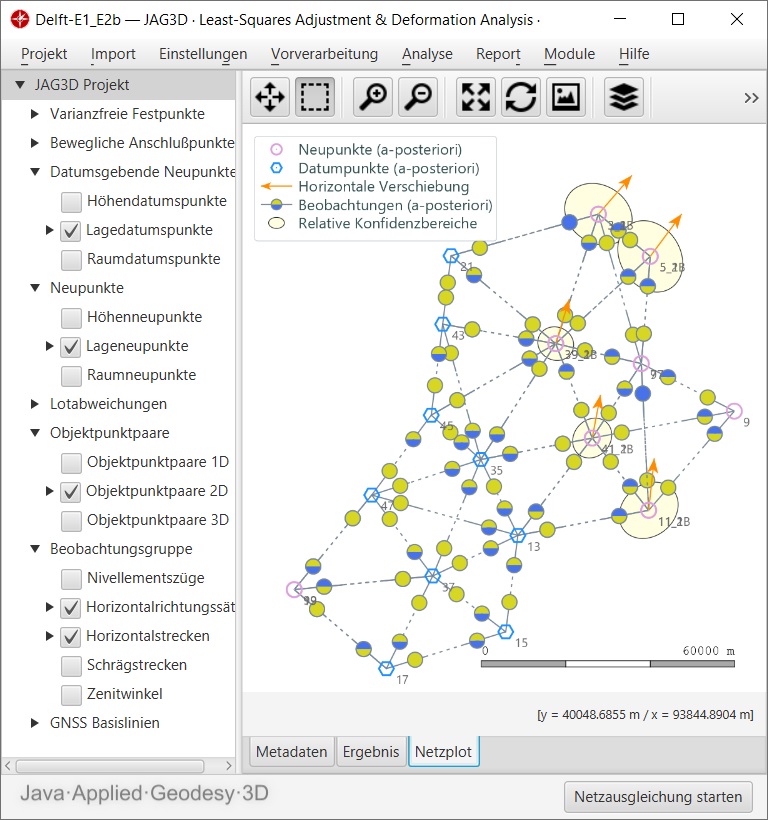
Task: Enable the Höhendatumspunkte checkbox
Action: tap(71, 202)
